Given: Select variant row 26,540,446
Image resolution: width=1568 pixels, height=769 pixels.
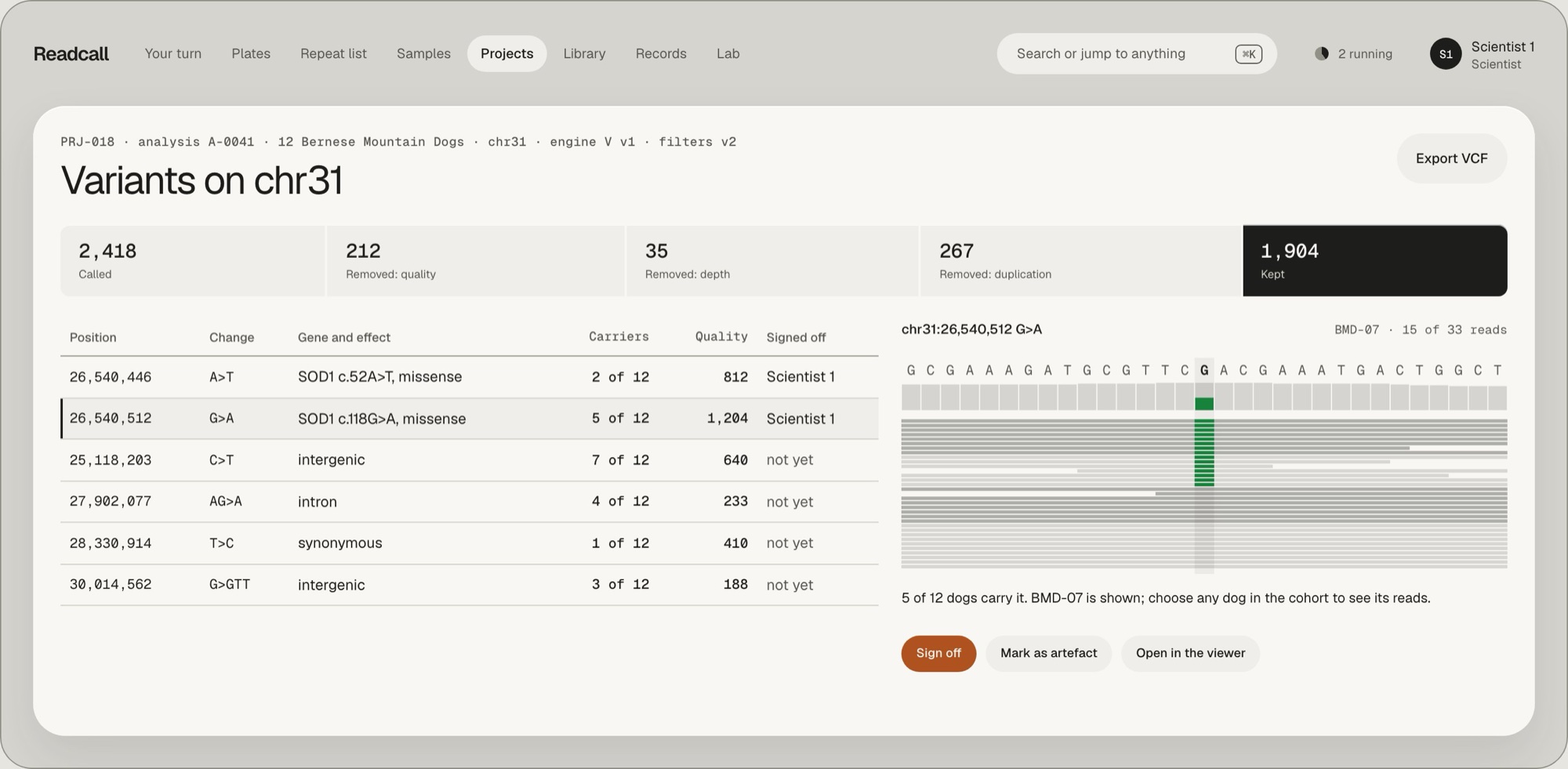Looking at the screenshot, I should pyautogui.click(x=470, y=377).
